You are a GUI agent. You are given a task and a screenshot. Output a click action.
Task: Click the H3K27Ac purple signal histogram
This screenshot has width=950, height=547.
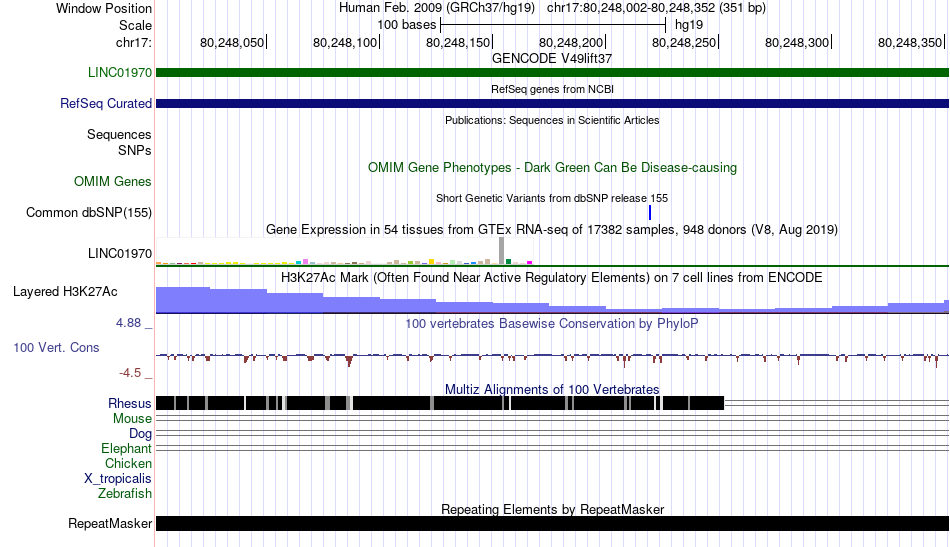tap(552, 300)
